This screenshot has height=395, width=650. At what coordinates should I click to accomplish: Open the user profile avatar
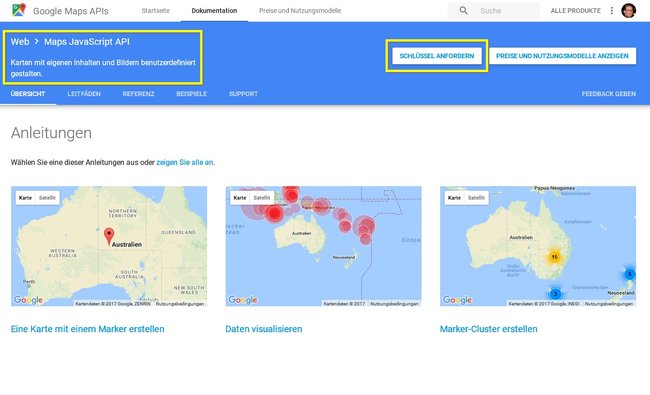point(628,10)
